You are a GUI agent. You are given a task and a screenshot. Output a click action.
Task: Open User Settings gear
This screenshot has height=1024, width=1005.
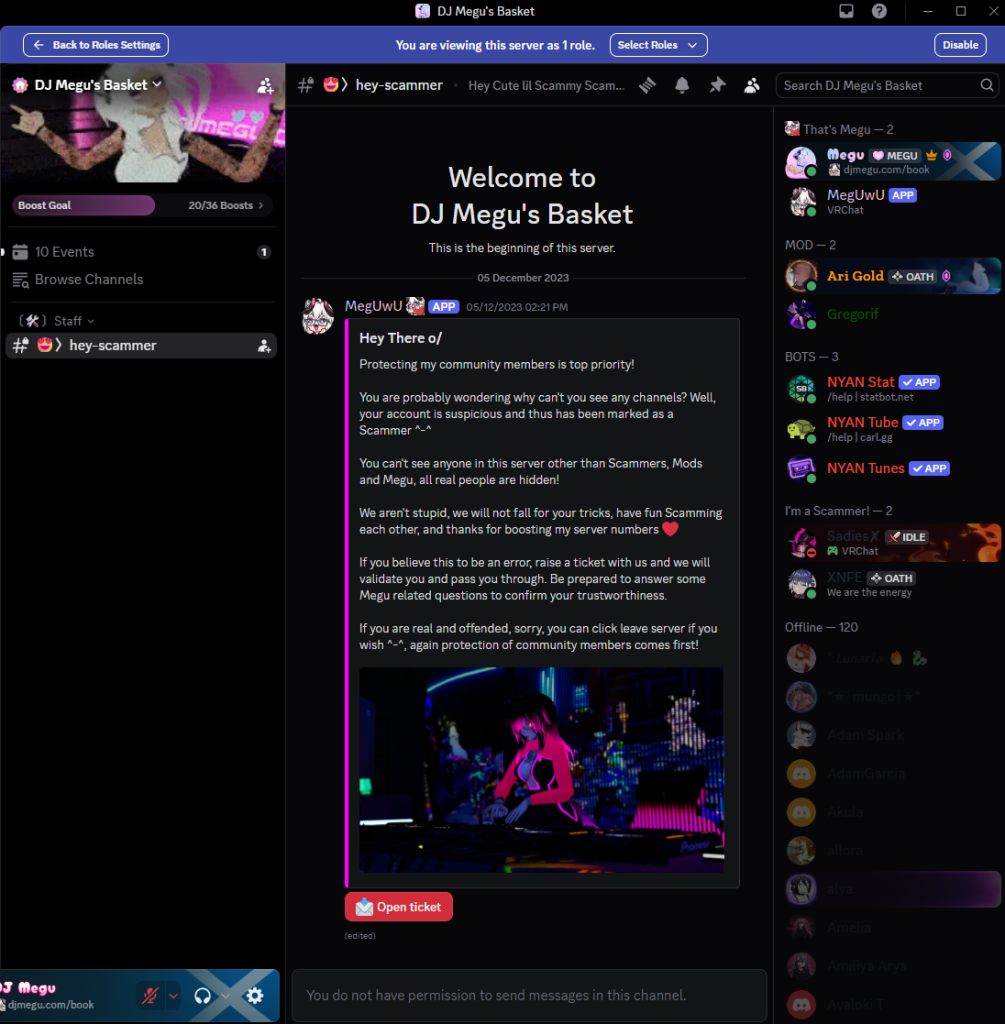pos(255,995)
